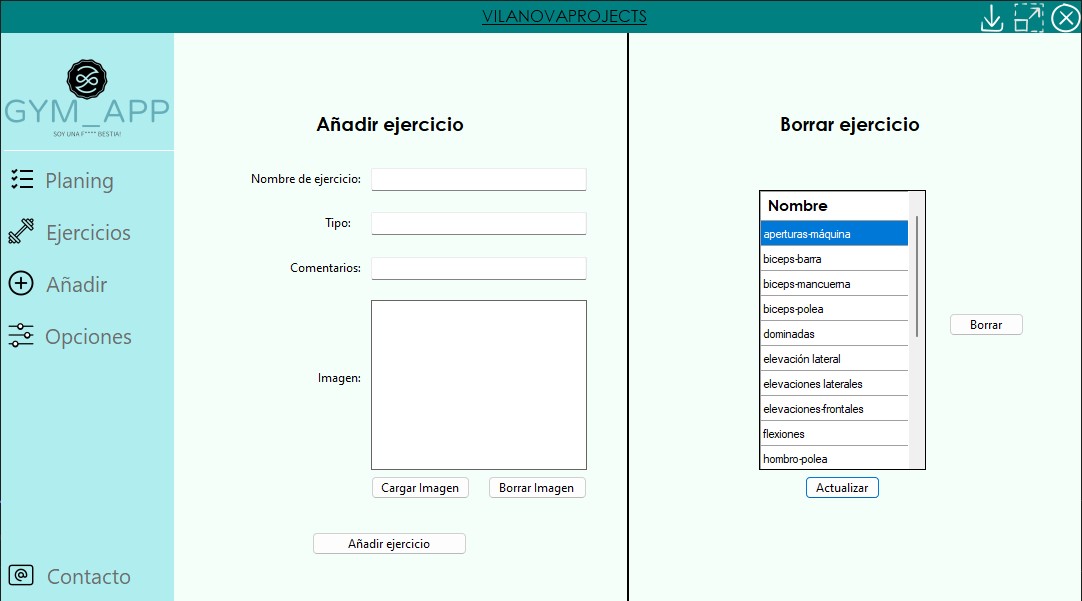Choose the biceps-mancuerna entry

834,284
